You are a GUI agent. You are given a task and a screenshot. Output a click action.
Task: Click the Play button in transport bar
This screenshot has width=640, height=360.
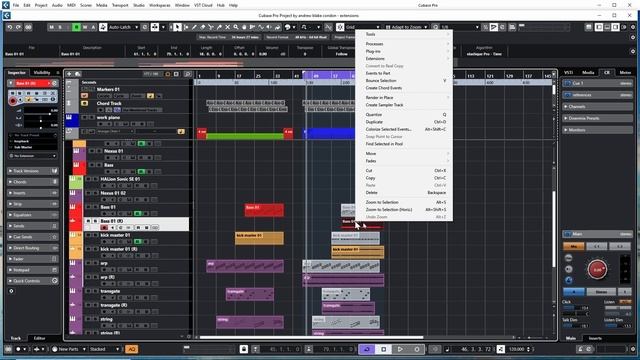pos(400,349)
